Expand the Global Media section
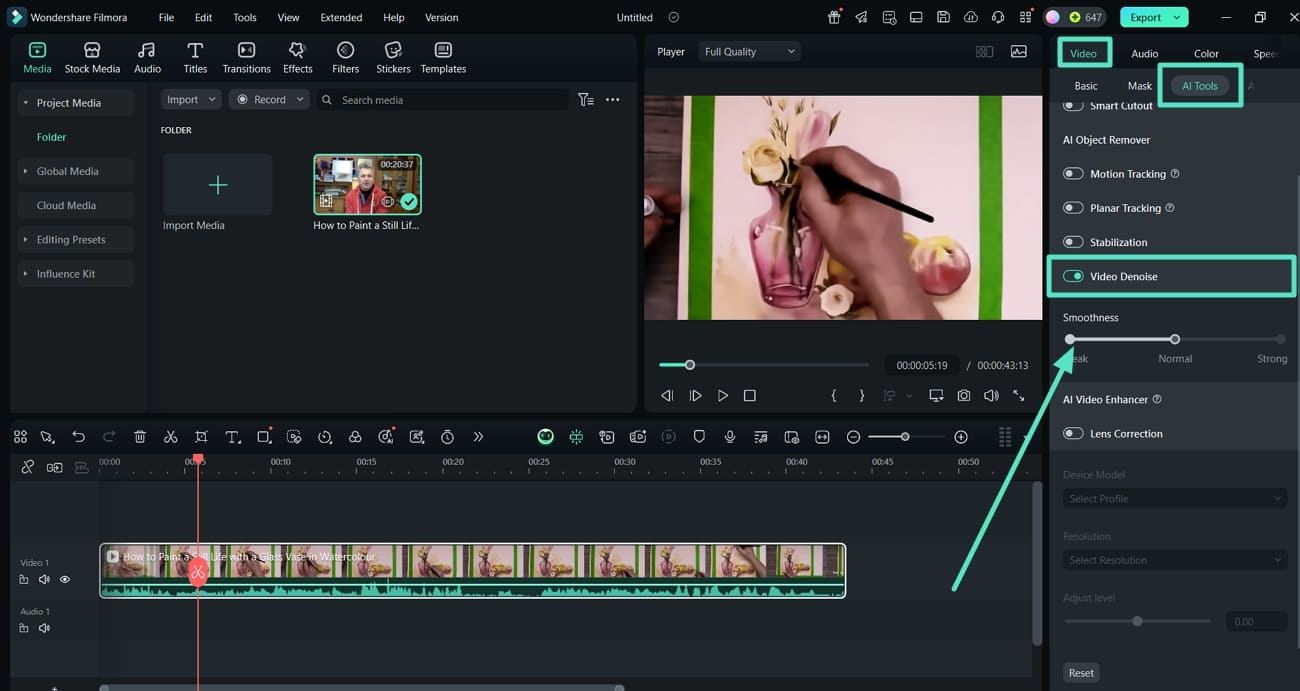 [x=25, y=171]
